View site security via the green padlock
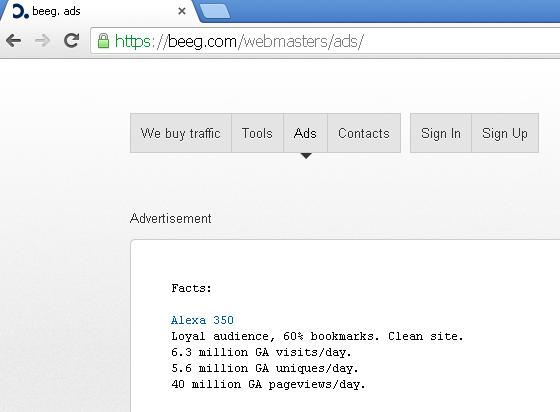The height and width of the screenshot is (412, 560). (104, 41)
